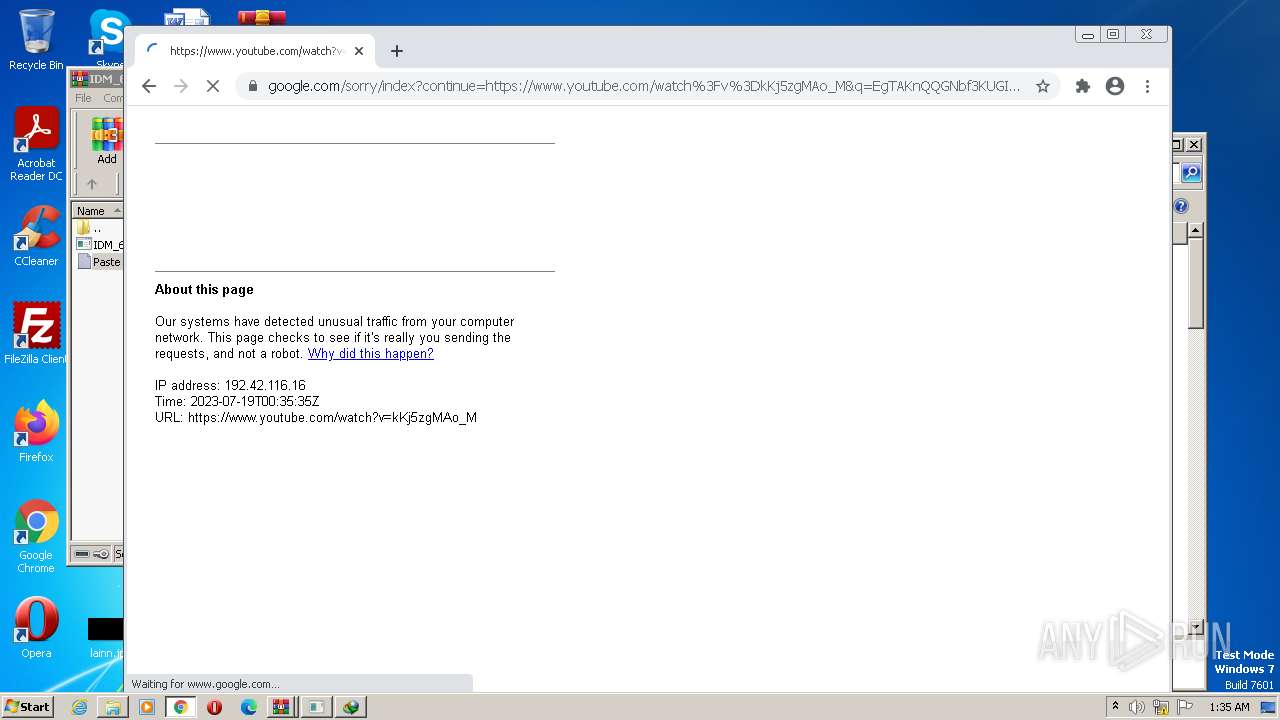Image resolution: width=1280 pixels, height=720 pixels.
Task: Open a new tab with plus button
Action: 397,51
